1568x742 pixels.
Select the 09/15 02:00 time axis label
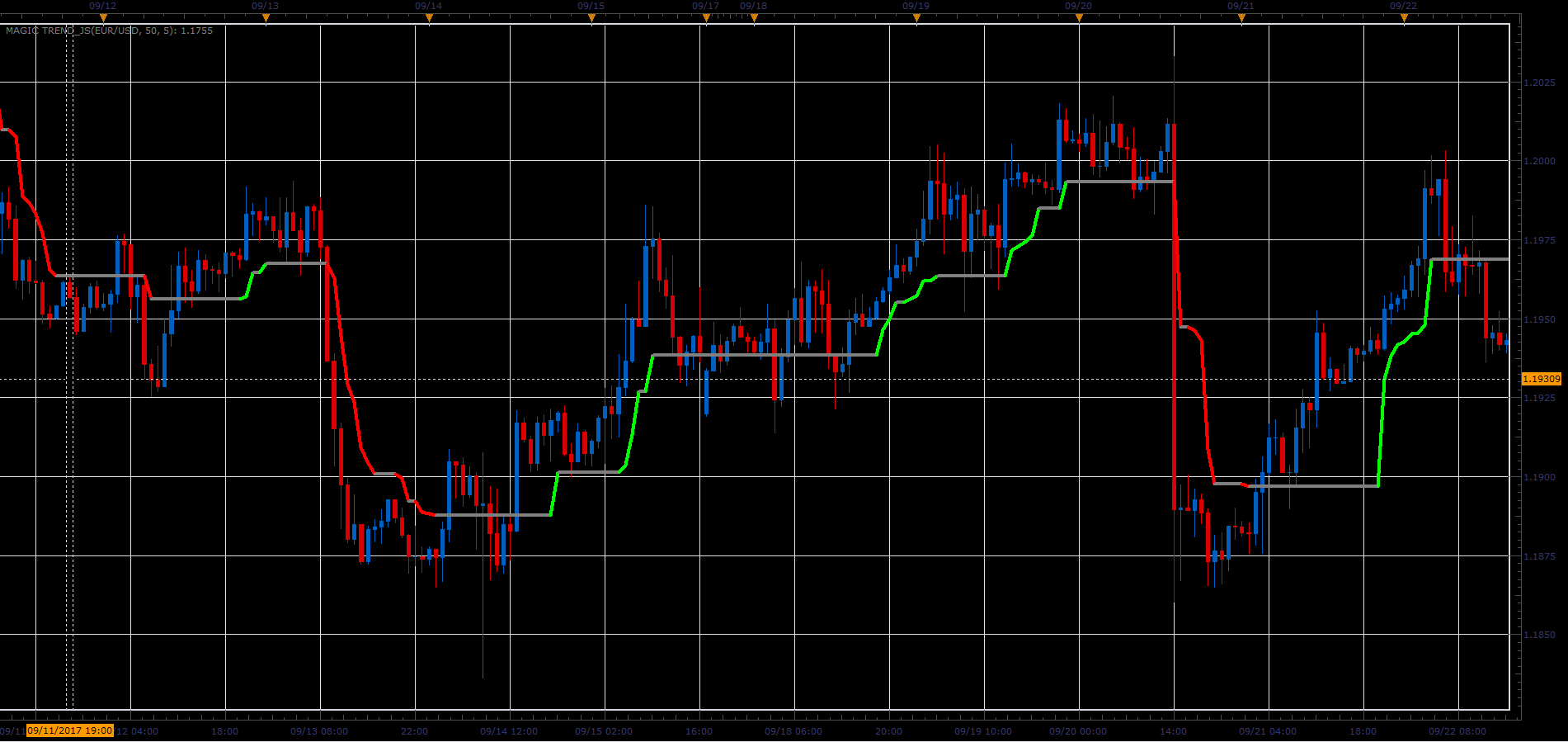click(x=604, y=731)
